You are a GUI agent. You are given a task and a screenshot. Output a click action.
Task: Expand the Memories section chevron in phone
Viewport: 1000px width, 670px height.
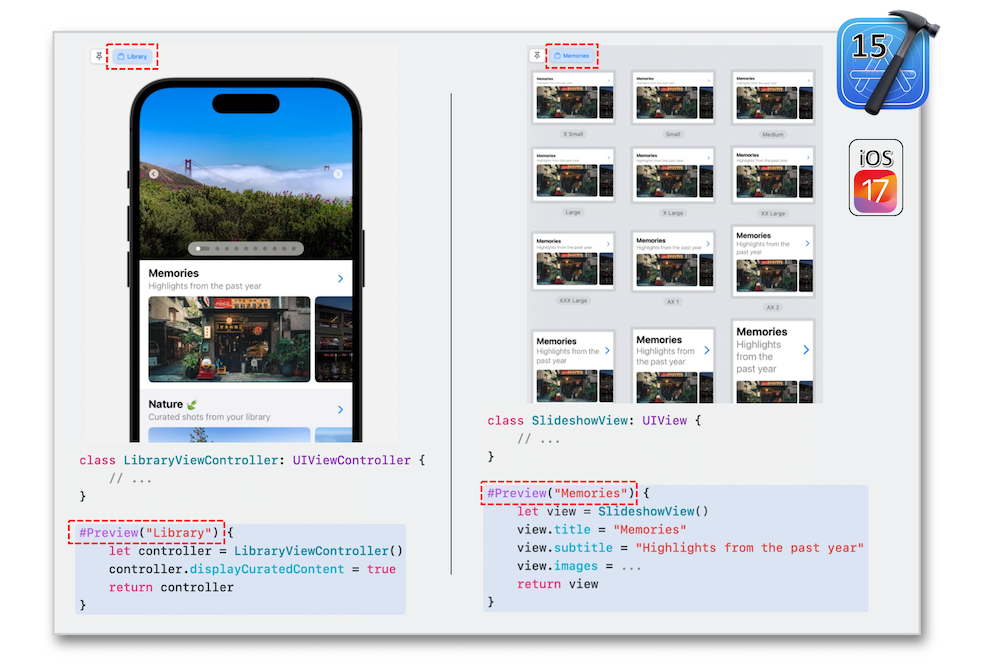[x=341, y=279]
